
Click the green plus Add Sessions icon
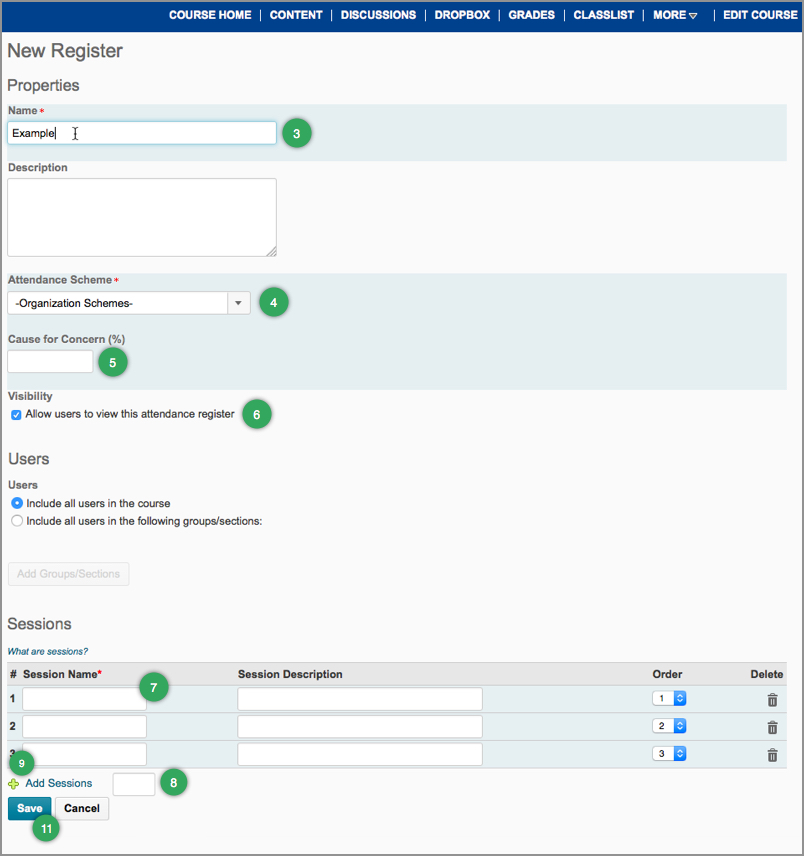click(x=14, y=784)
